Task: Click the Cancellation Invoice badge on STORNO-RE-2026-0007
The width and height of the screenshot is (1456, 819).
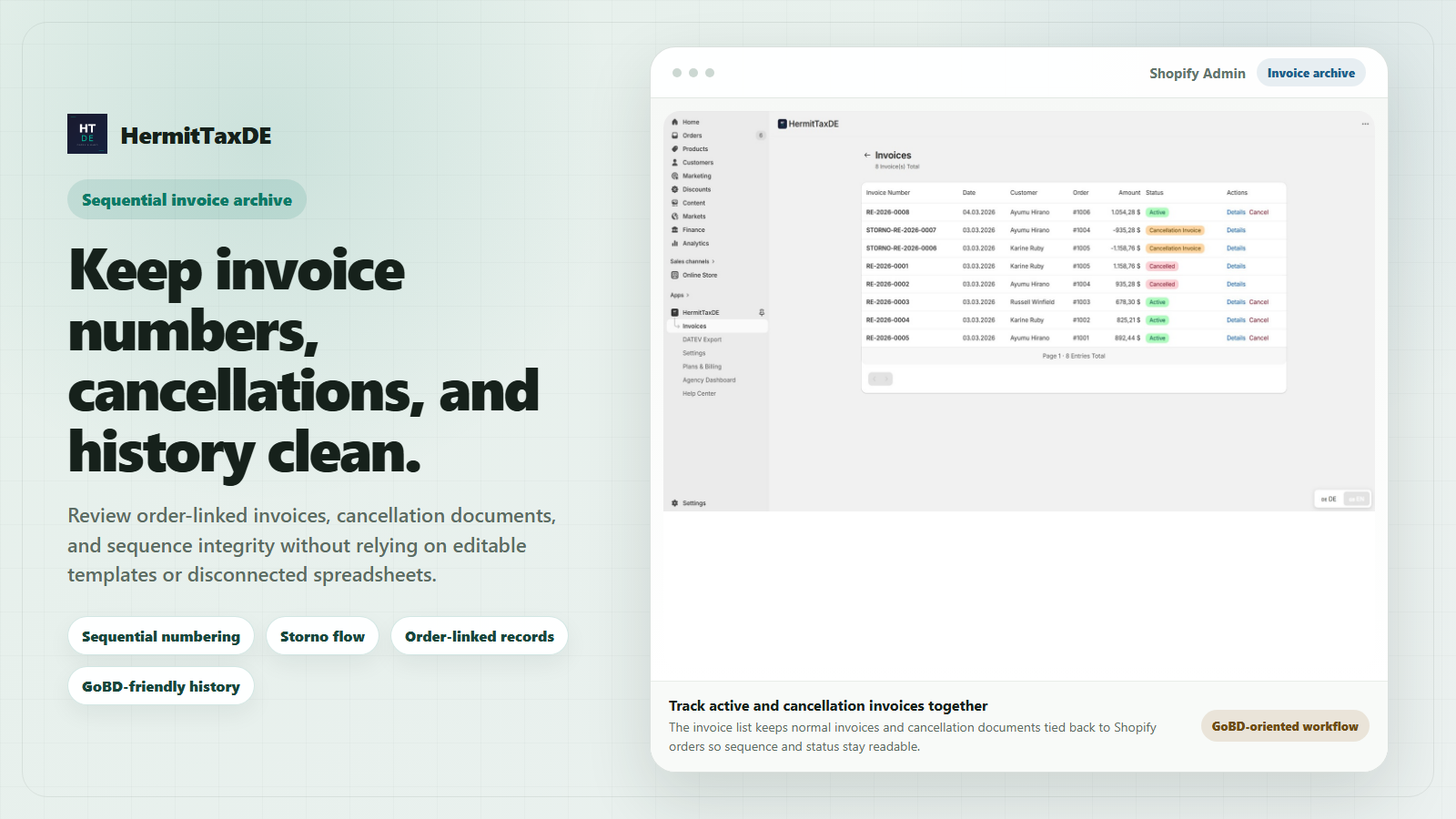Action: tap(1175, 230)
